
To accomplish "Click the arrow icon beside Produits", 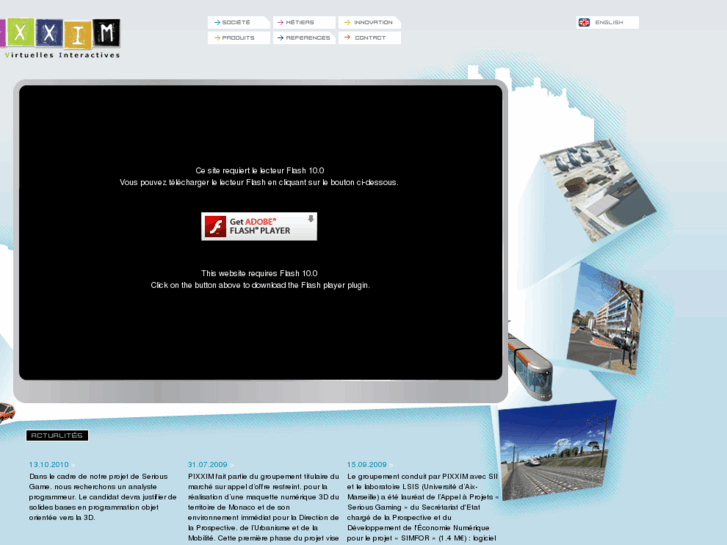I will click(x=217, y=38).
